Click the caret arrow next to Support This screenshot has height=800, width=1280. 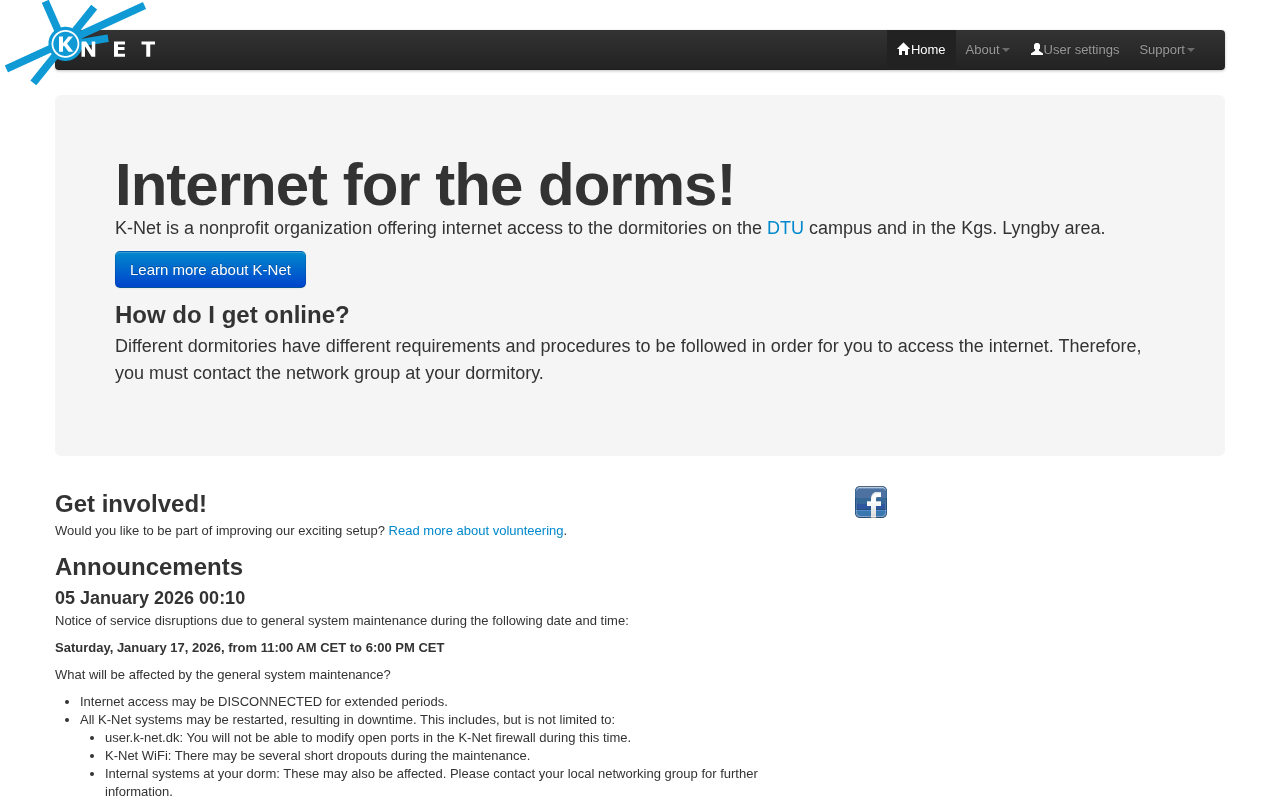[1191, 50]
